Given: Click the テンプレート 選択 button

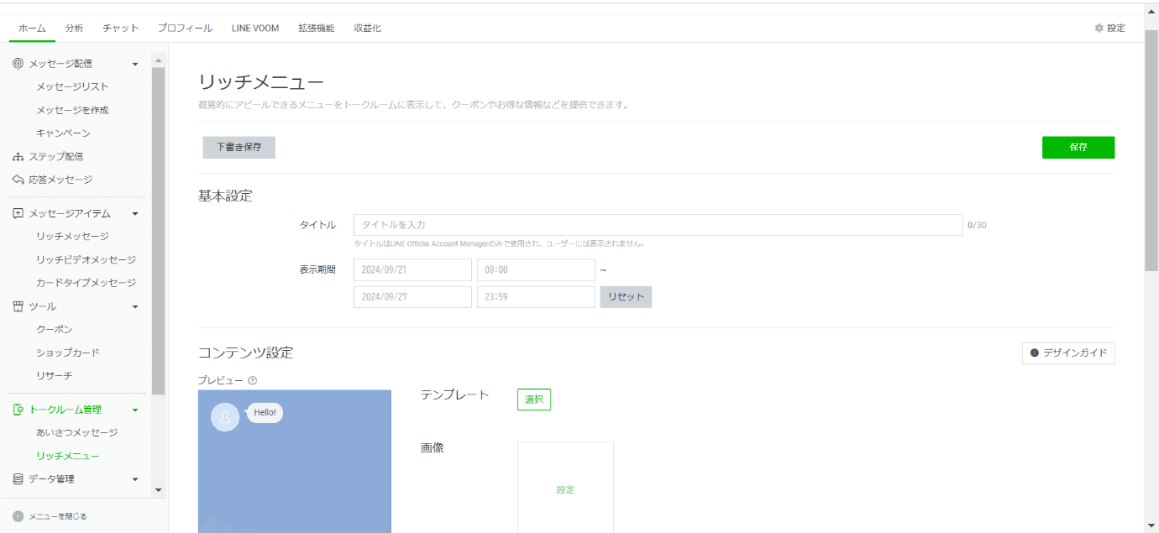Looking at the screenshot, I should pos(534,399).
